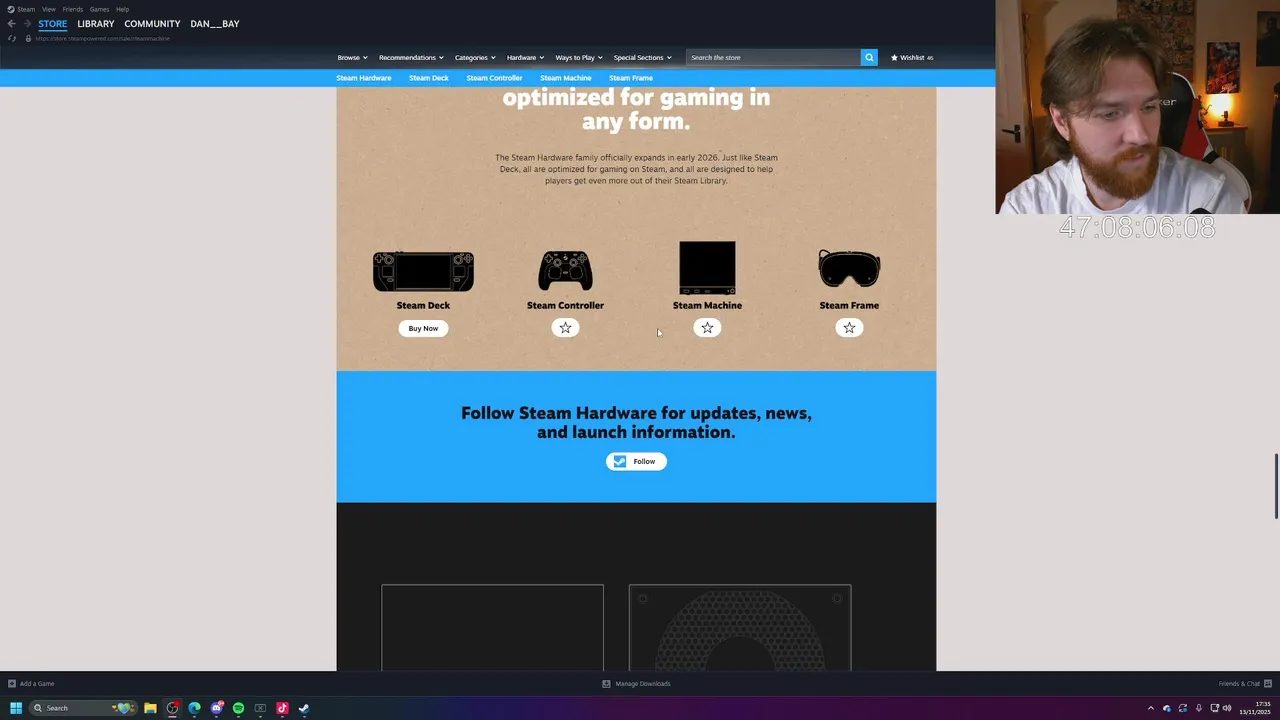Click the Steam Machine vent view thumbnail
Screen dimensions: 1280x720
[740, 628]
